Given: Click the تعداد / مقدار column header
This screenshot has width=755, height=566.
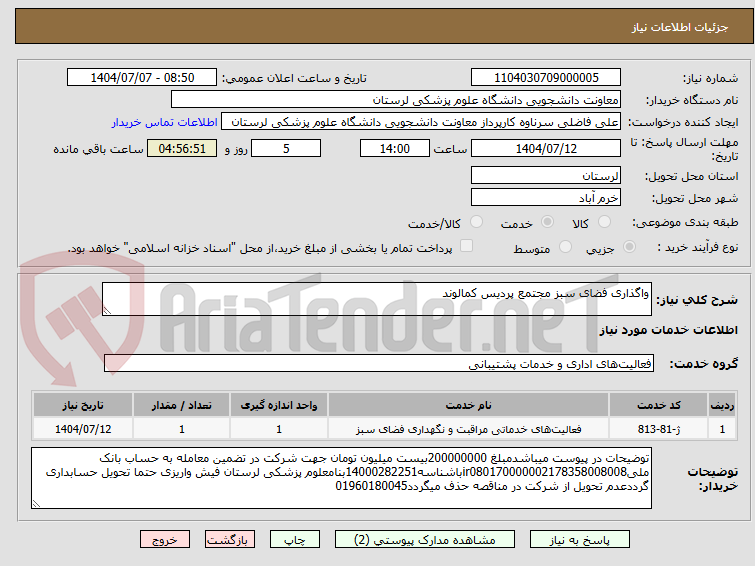Looking at the screenshot, I should (x=182, y=405).
